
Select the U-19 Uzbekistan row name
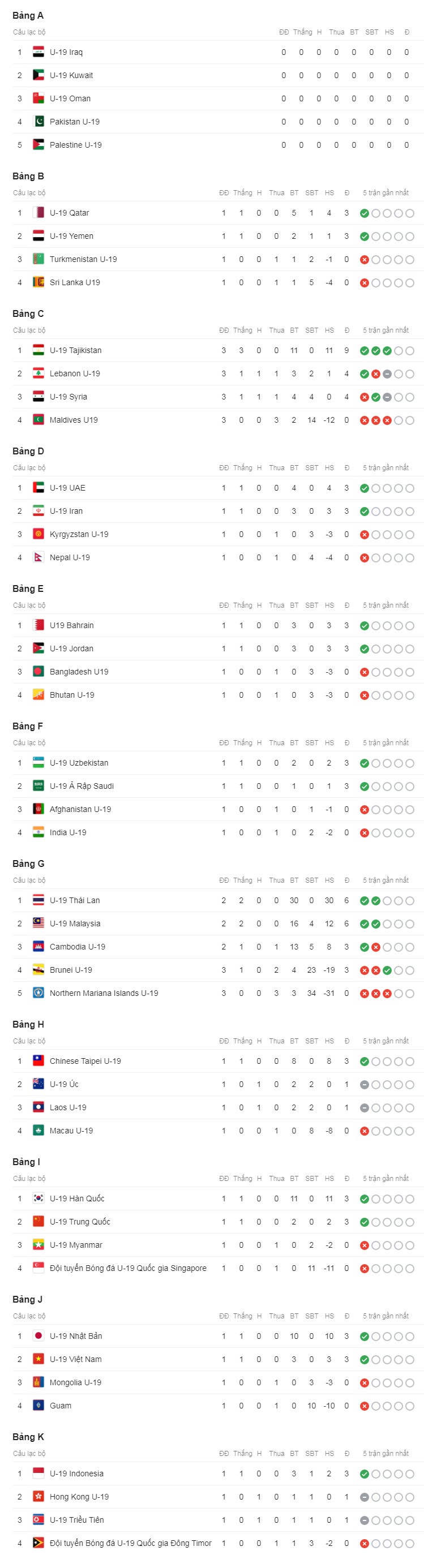(x=79, y=763)
